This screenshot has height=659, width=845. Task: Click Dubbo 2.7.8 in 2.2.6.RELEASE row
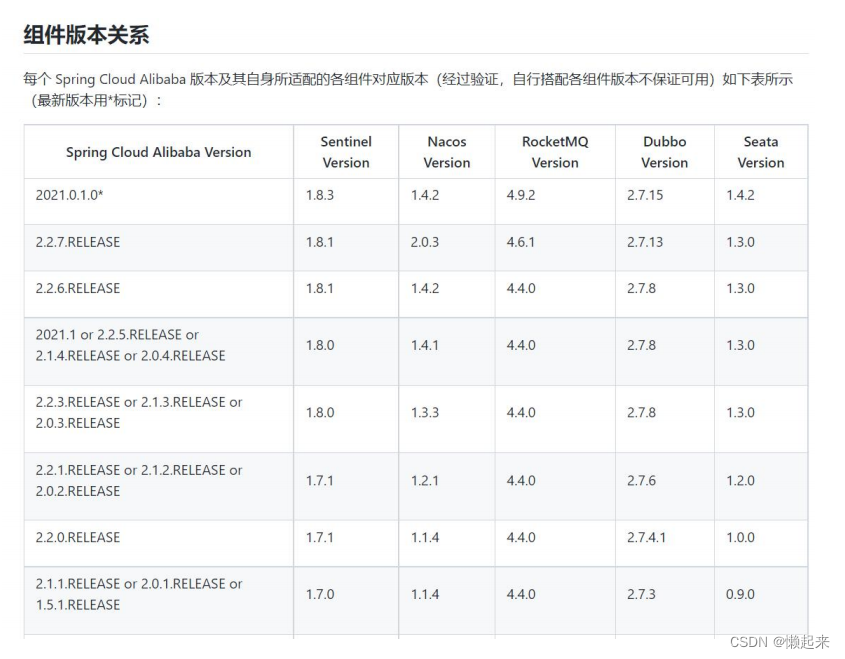(641, 288)
